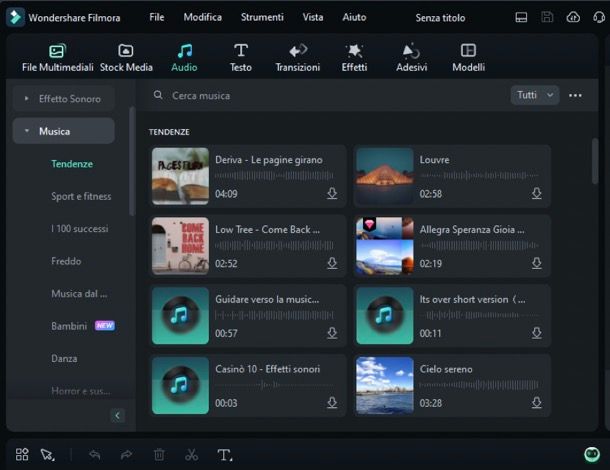Open the Vista menu
This screenshot has height=470, width=610.
click(312, 17)
